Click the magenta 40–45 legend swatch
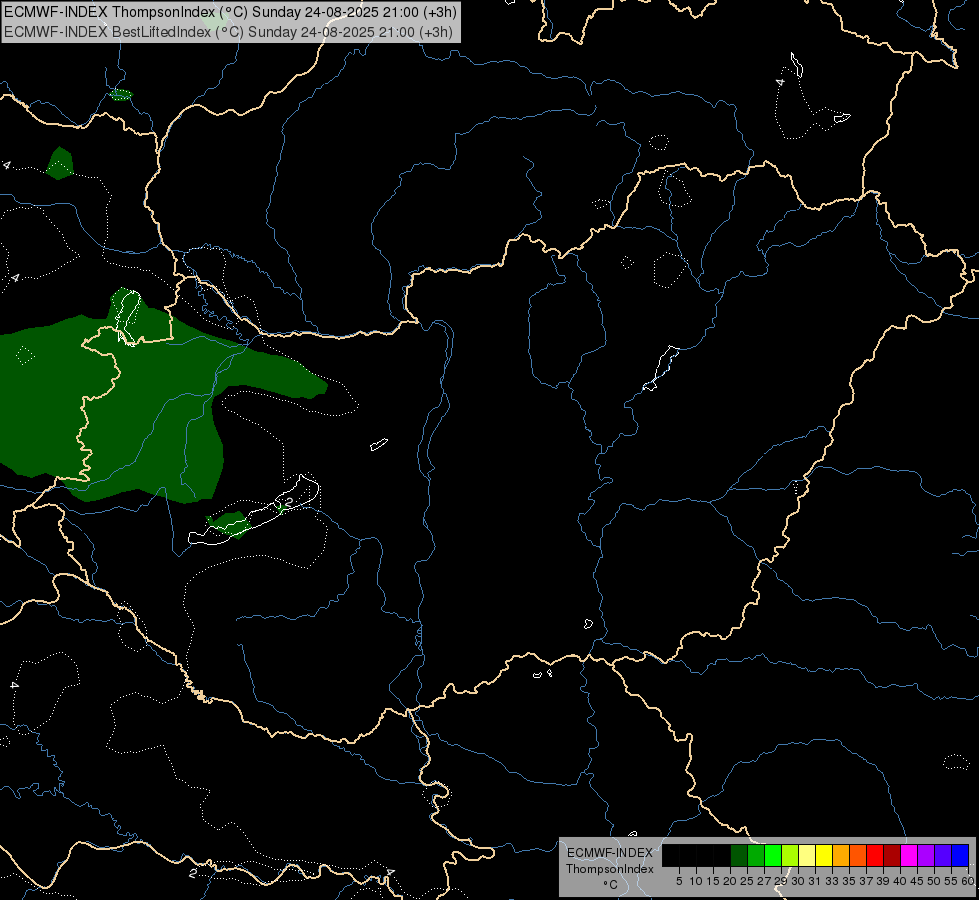 click(909, 855)
